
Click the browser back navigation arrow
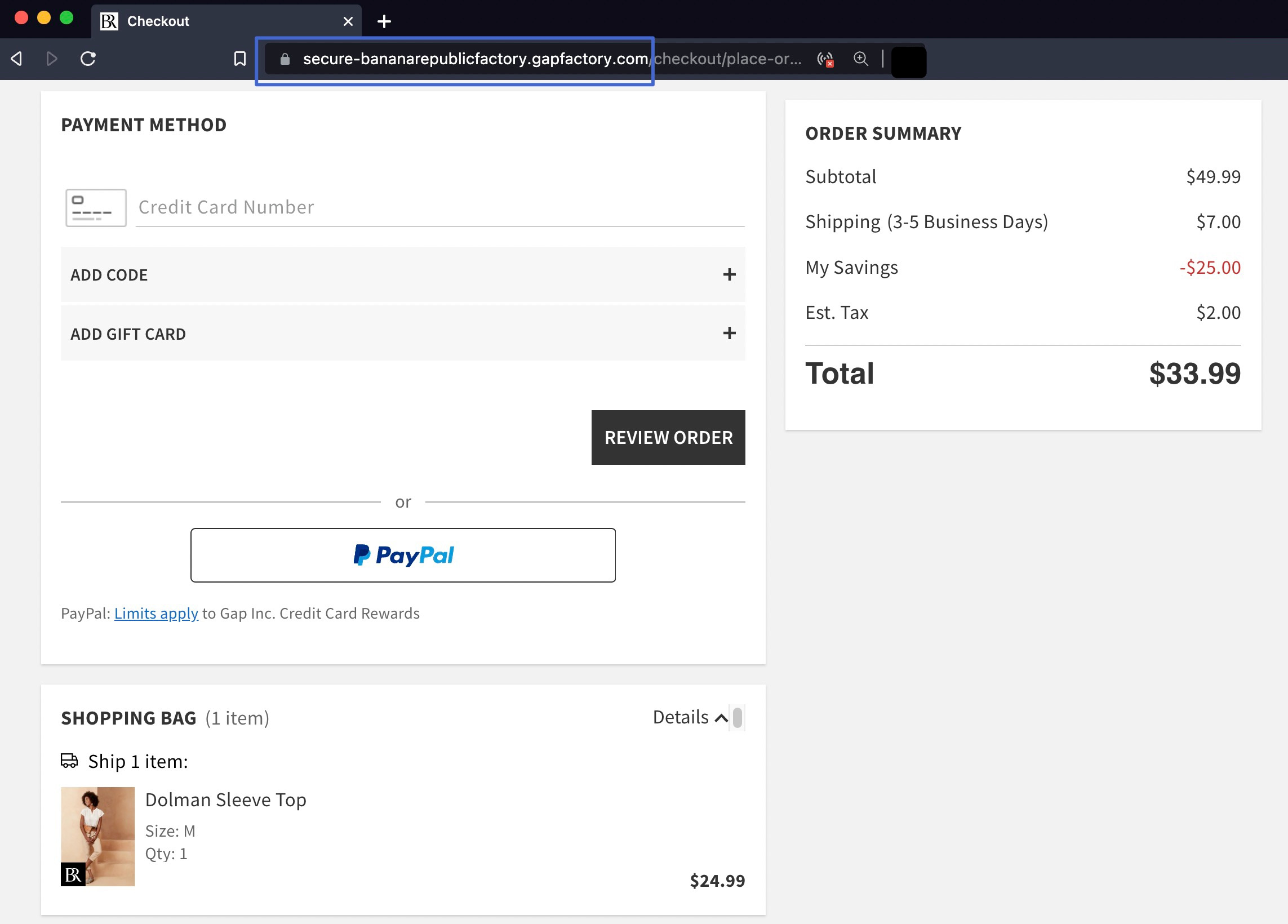pos(16,59)
